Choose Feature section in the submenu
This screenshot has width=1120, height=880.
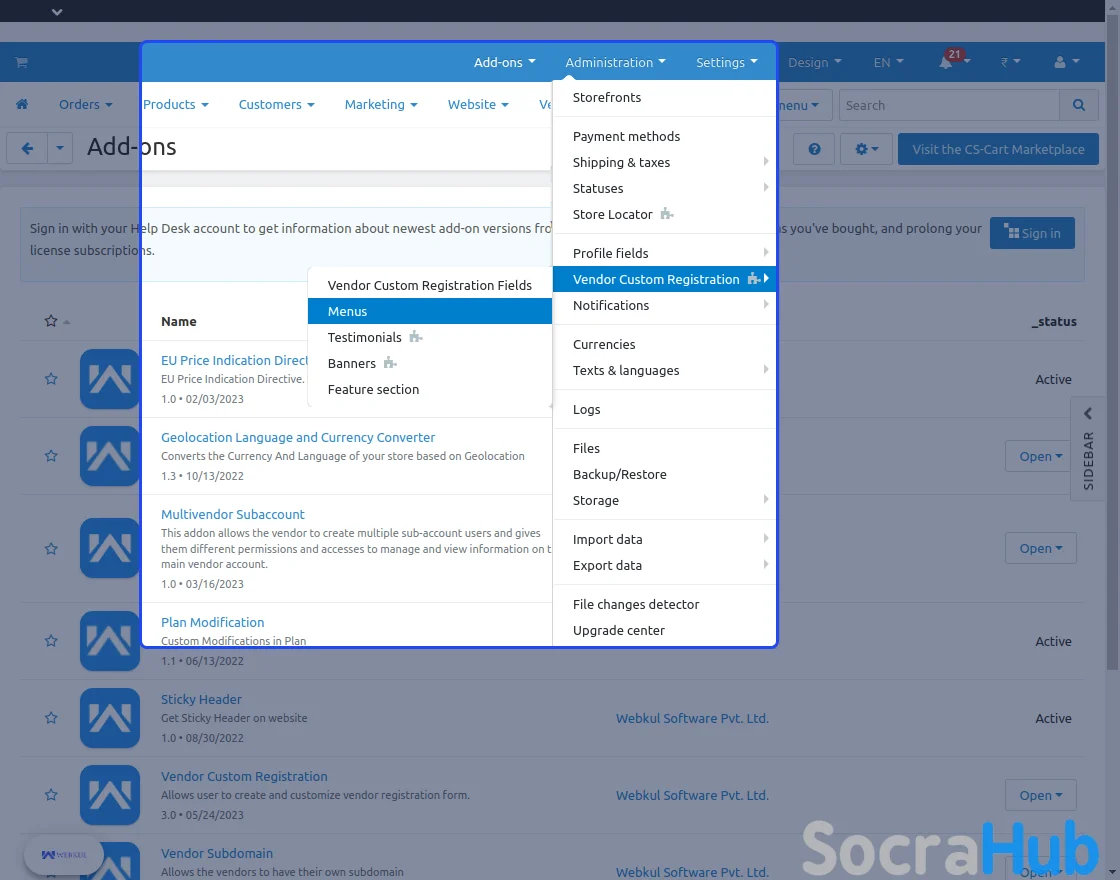(430, 389)
